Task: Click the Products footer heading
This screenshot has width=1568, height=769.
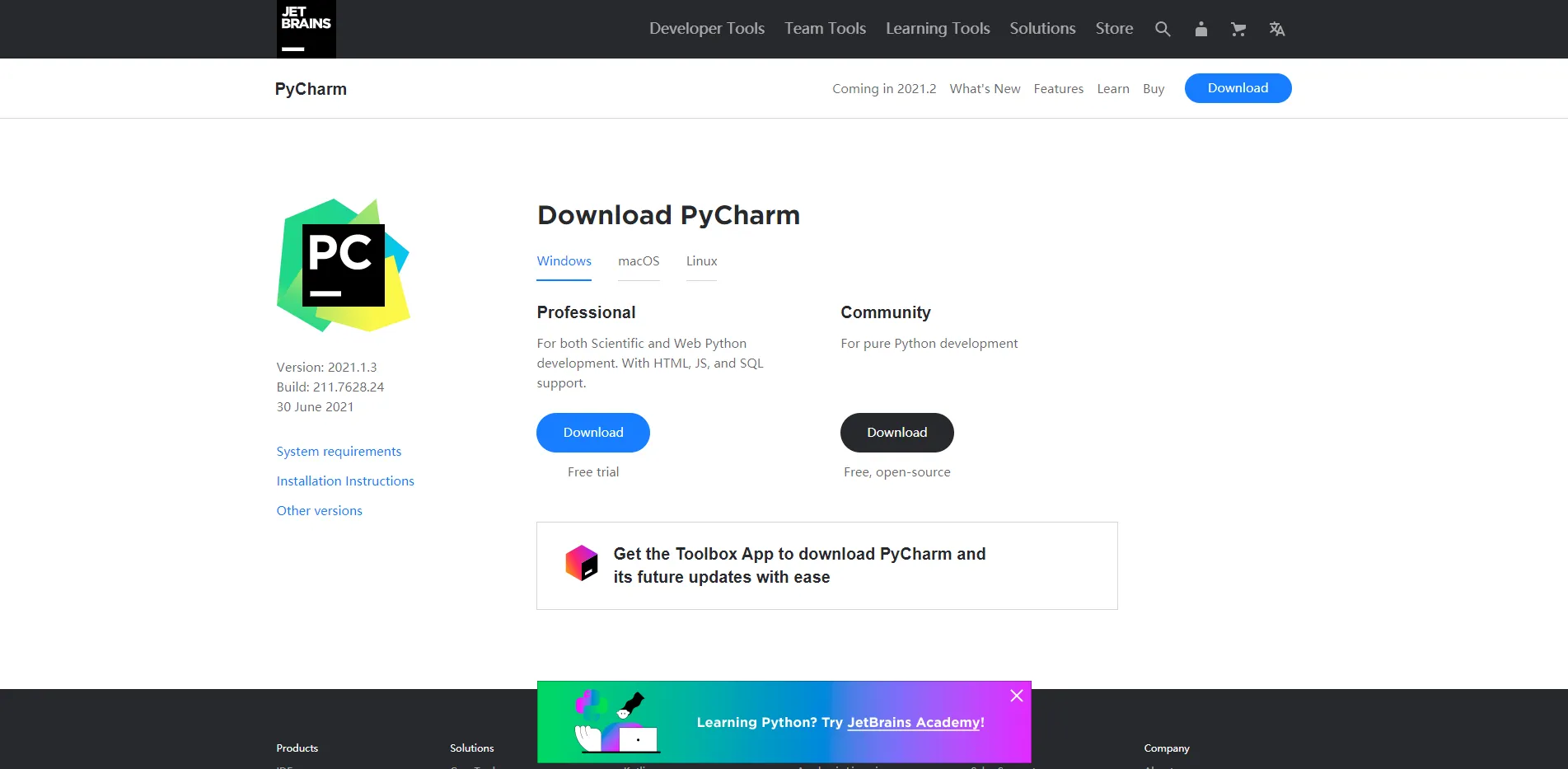Action: (297, 748)
